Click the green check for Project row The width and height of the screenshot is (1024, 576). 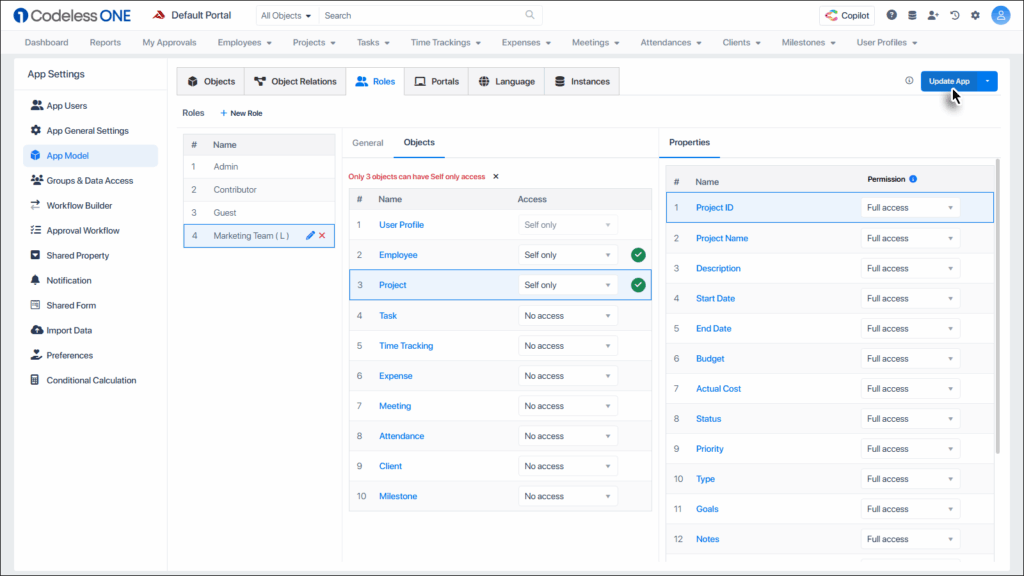tap(638, 285)
